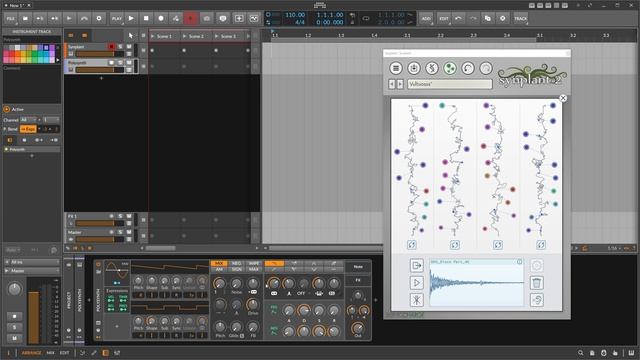Screen dimensions: 640x360
Task: Adjust the Synplant track volume slider
Action: point(100,54)
